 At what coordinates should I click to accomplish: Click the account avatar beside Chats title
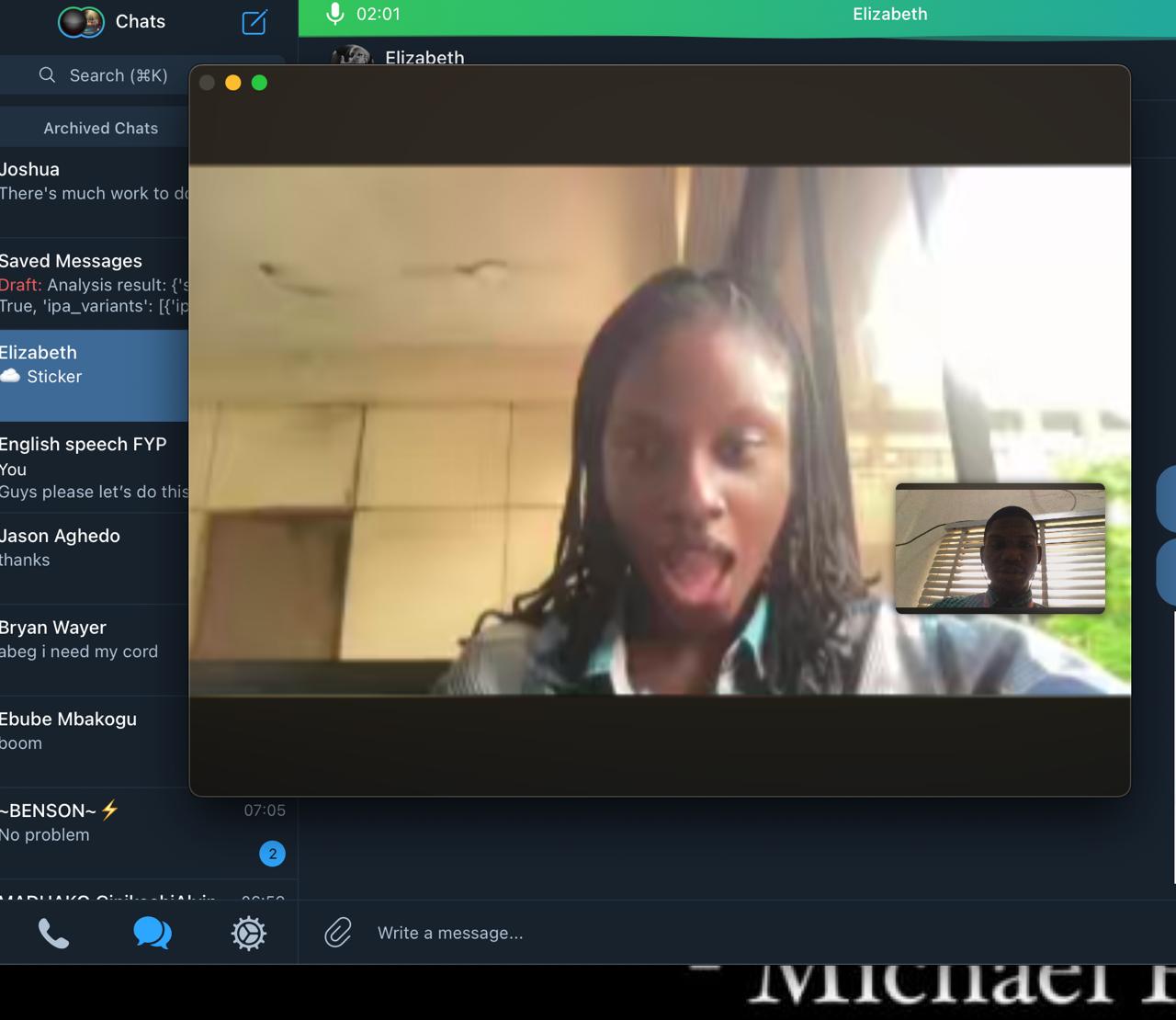point(81,21)
